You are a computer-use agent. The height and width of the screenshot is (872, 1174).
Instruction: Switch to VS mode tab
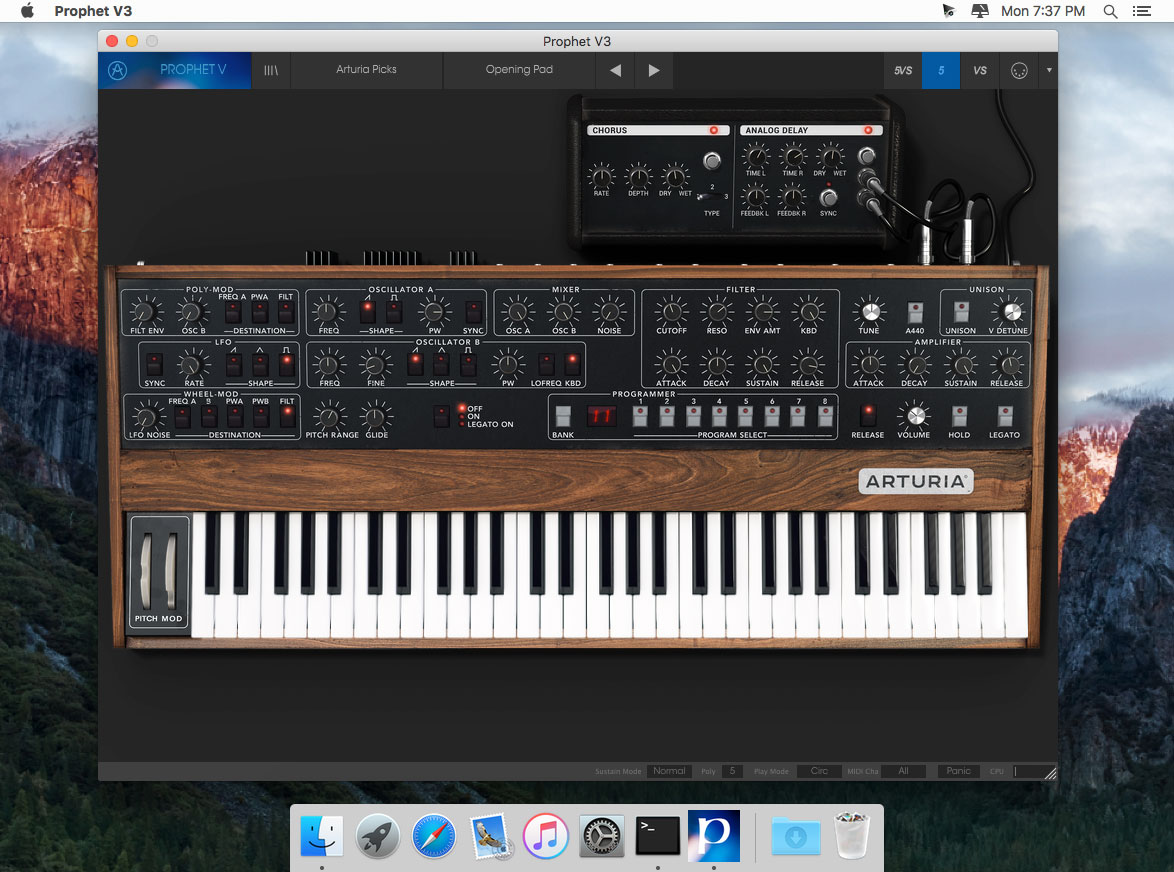(x=979, y=70)
